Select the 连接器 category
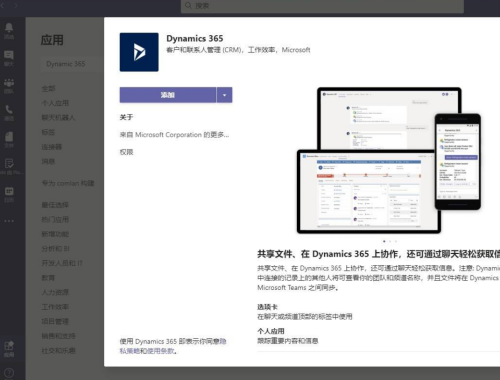 point(52,147)
